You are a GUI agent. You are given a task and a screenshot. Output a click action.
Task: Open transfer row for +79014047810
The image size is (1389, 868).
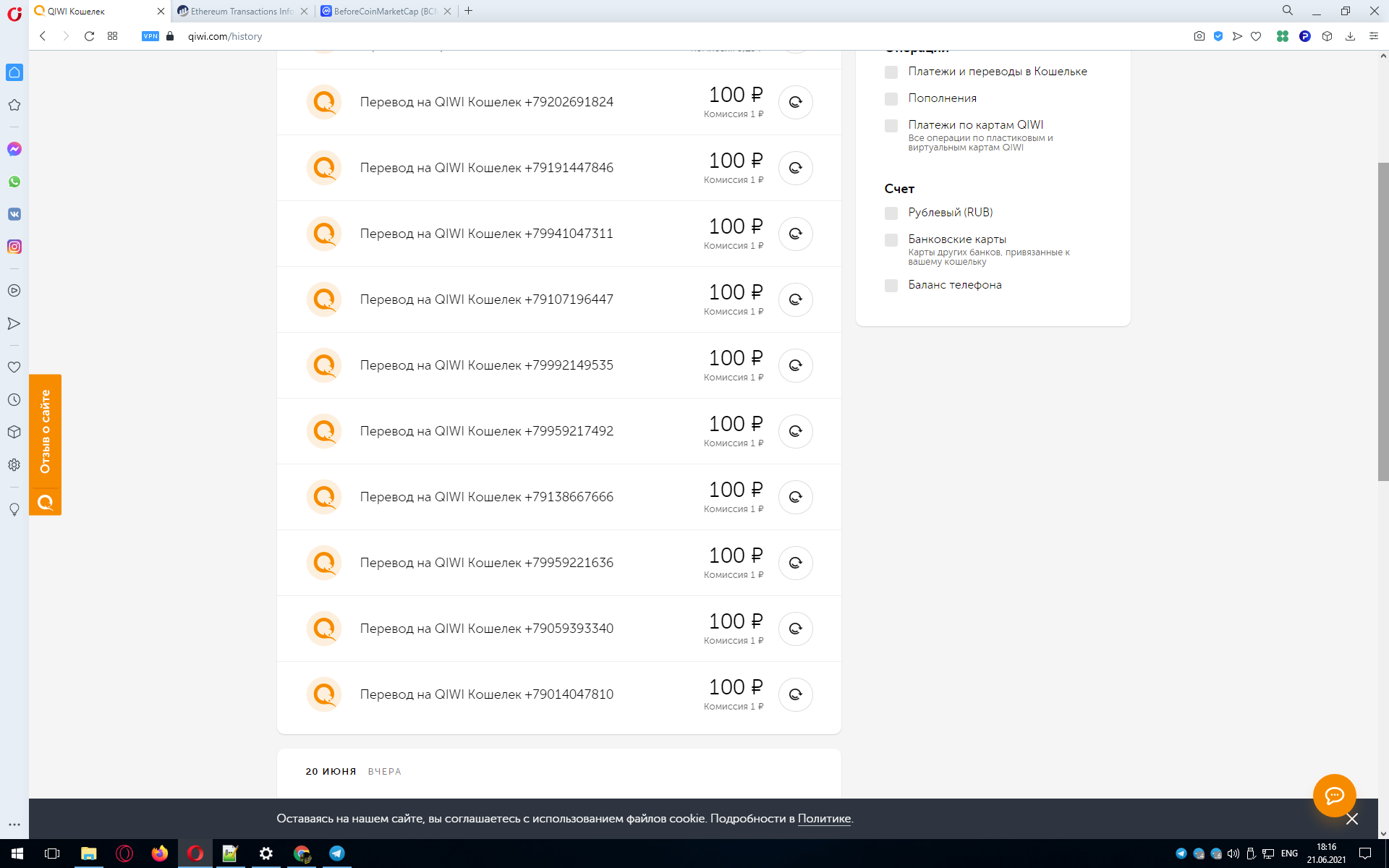(558, 694)
